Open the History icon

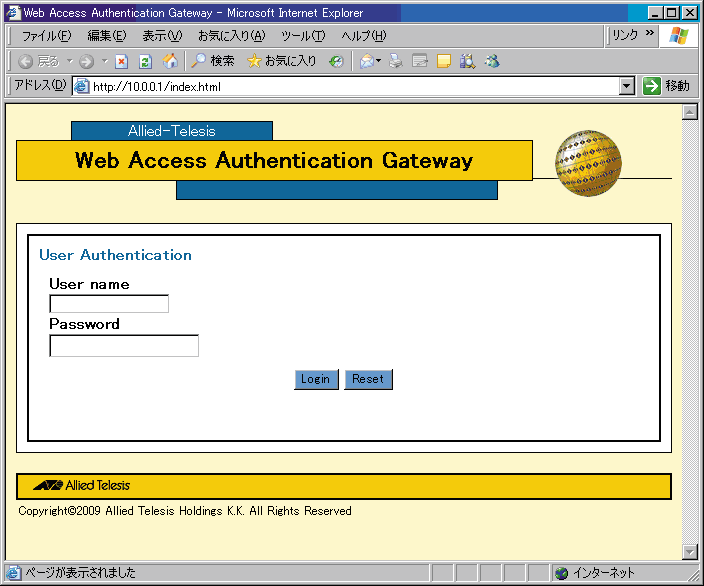336,61
